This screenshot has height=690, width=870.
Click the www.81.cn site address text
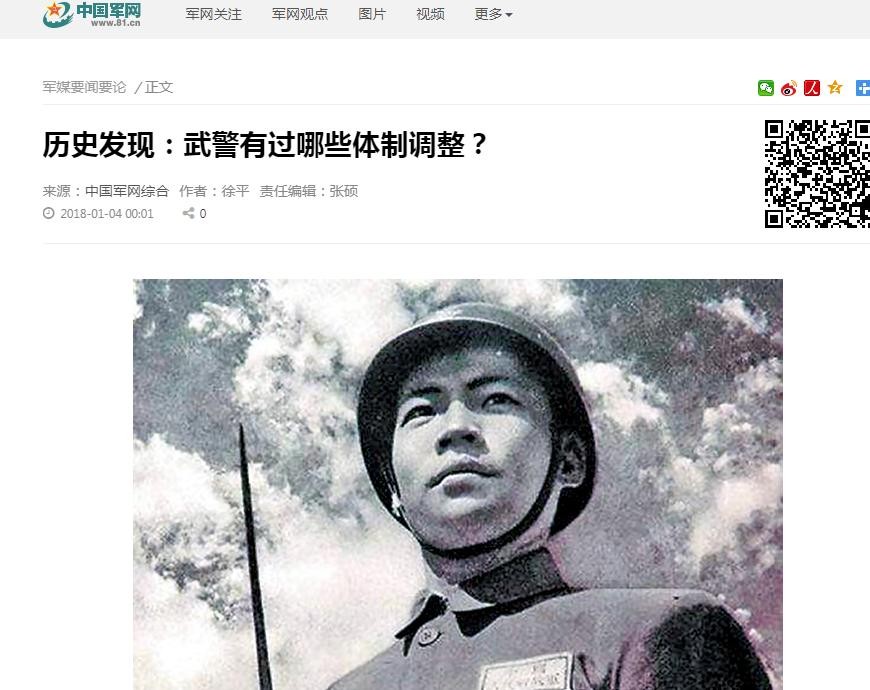pos(115,23)
